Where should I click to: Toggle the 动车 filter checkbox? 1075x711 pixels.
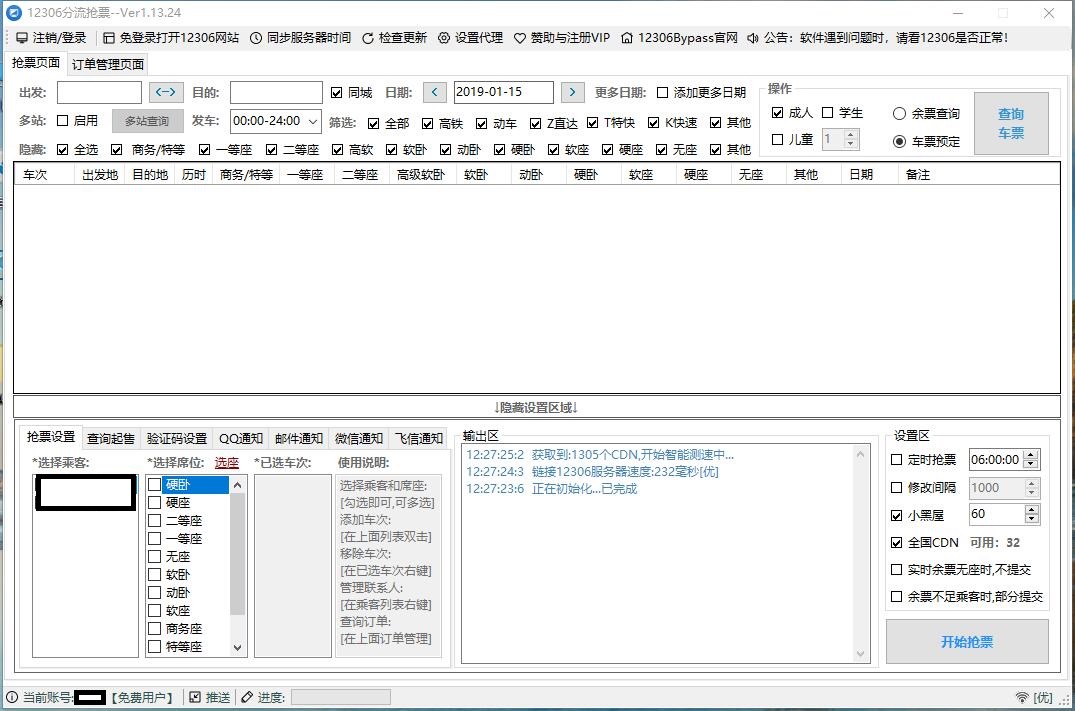pos(481,123)
